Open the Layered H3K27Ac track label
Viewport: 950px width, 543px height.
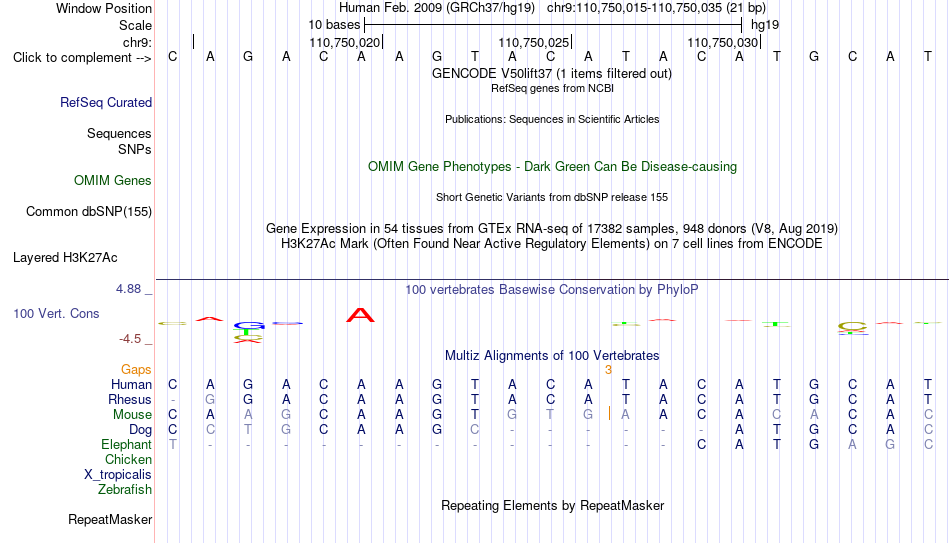[x=65, y=258]
